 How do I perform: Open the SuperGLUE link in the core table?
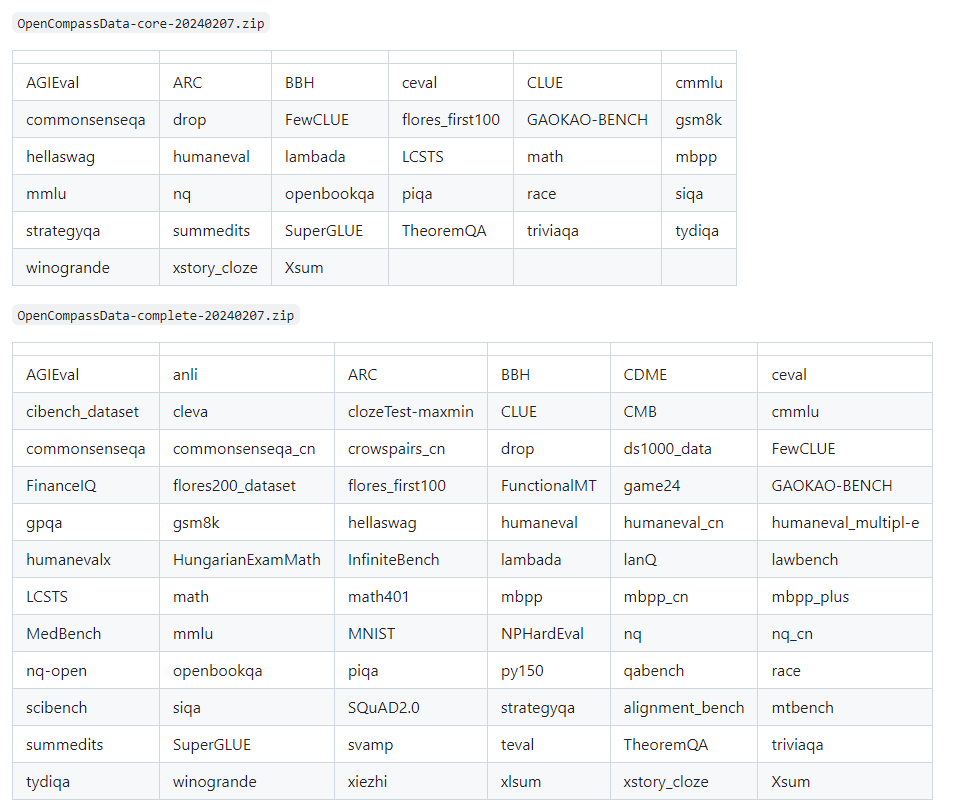(x=331, y=230)
